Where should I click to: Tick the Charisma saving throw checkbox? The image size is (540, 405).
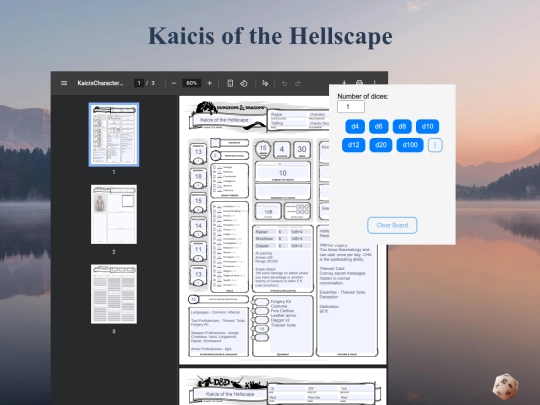214,190
